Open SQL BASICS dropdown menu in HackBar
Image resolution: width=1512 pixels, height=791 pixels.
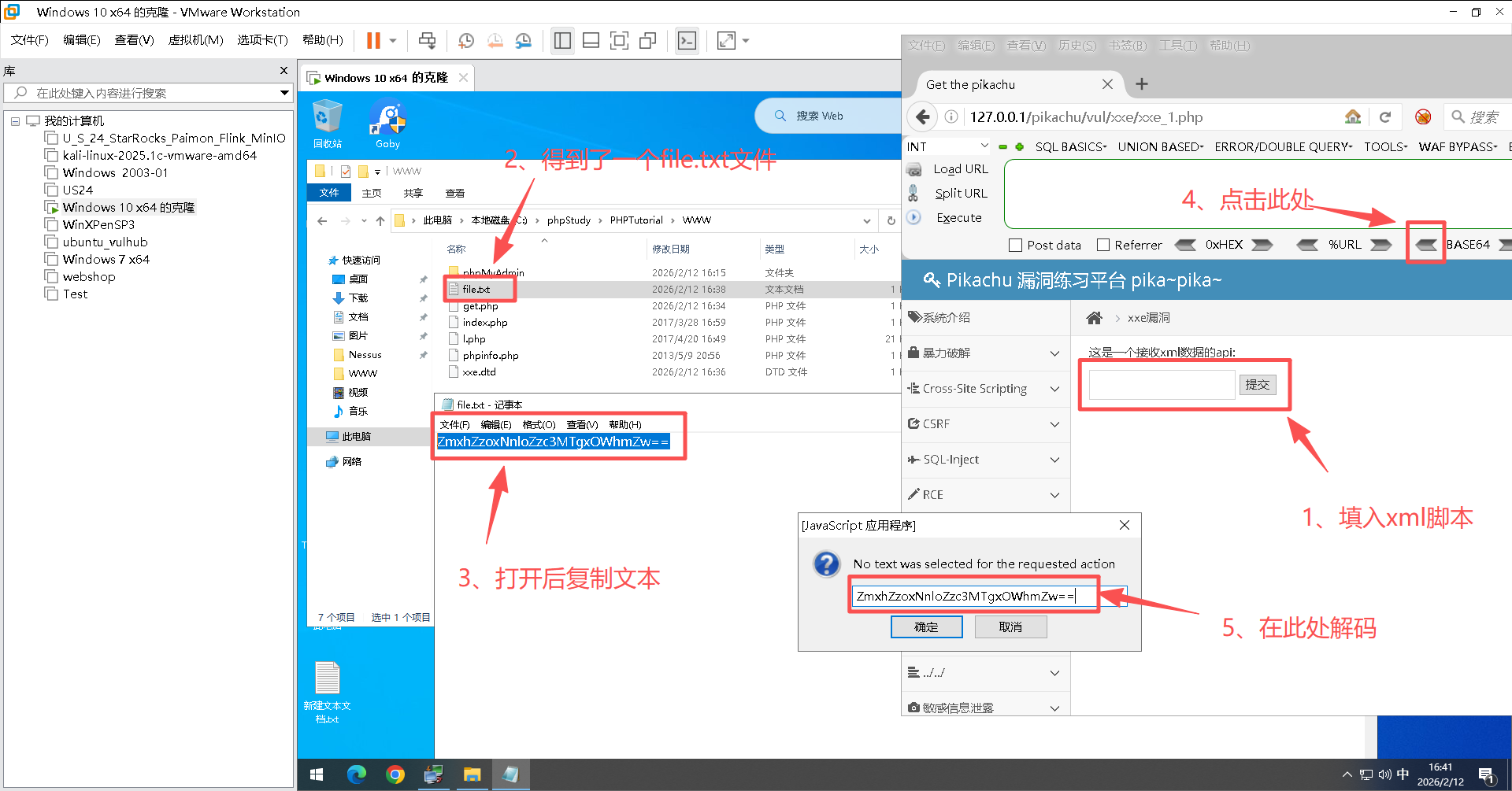[1071, 147]
